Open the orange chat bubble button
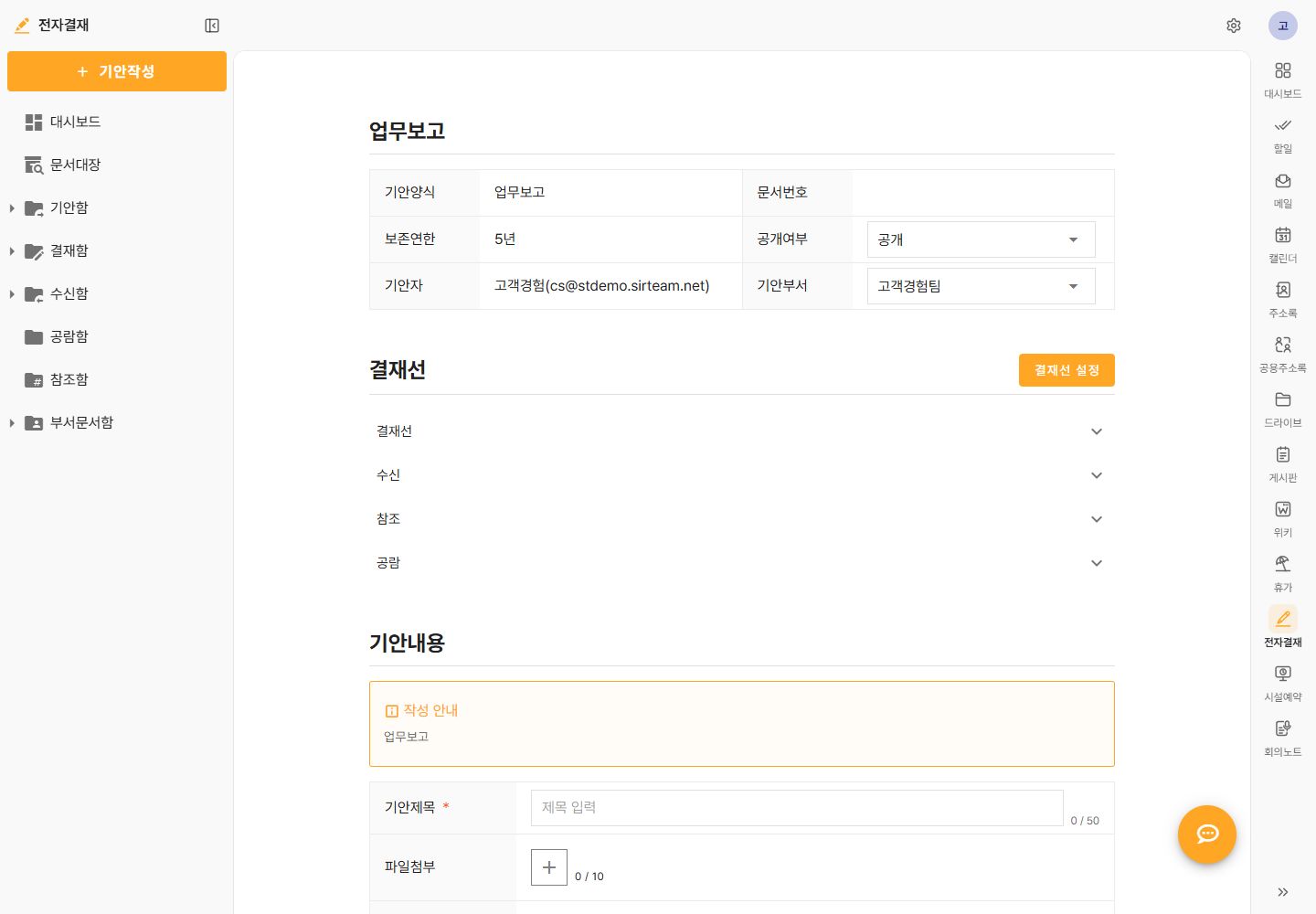The image size is (1316, 914). point(1207,834)
